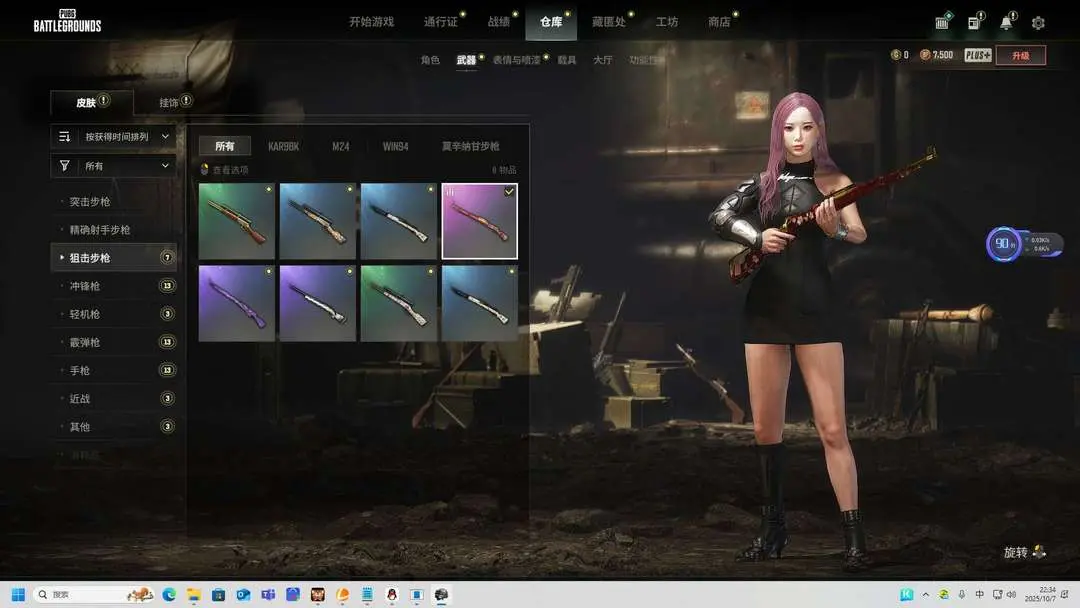
Task: Open the 商店 menu
Action: (x=718, y=22)
